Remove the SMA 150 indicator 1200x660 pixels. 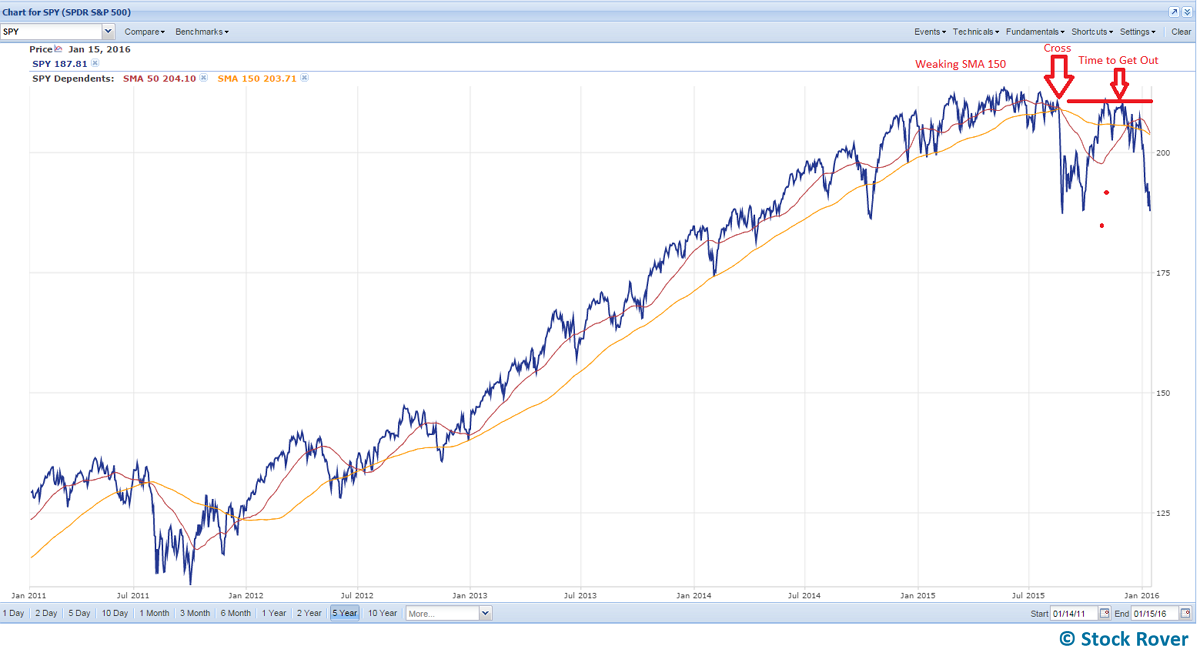tap(302, 77)
